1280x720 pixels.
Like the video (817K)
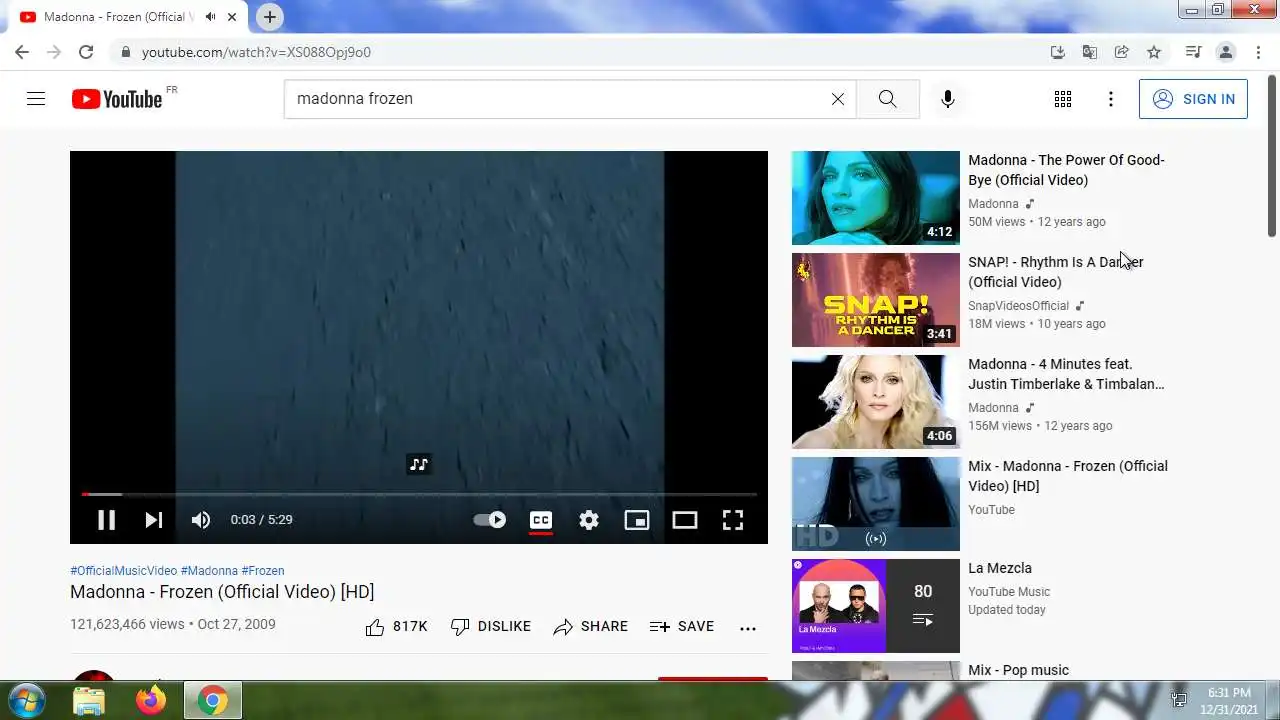[396, 627]
